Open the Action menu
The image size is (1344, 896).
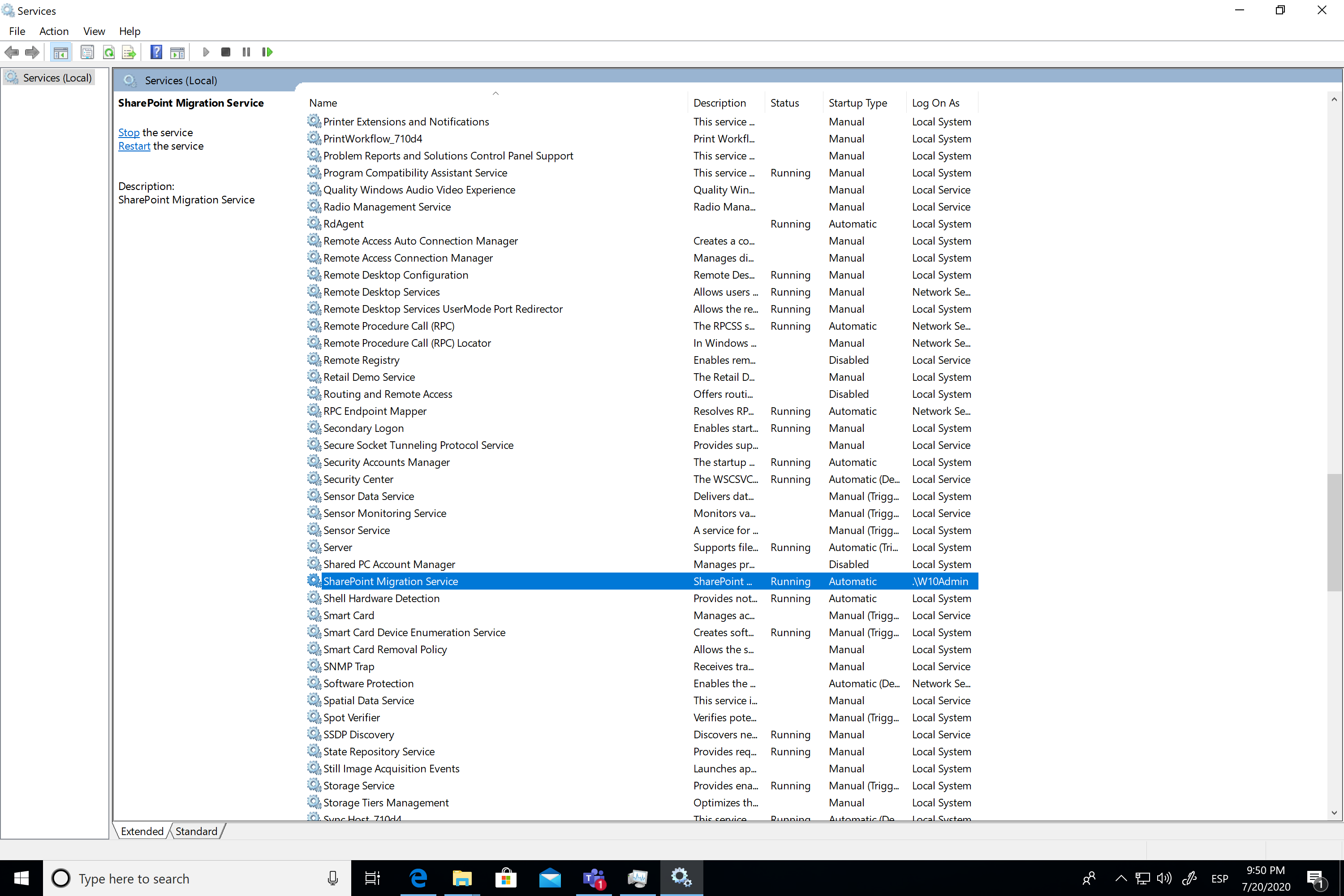pyautogui.click(x=54, y=31)
